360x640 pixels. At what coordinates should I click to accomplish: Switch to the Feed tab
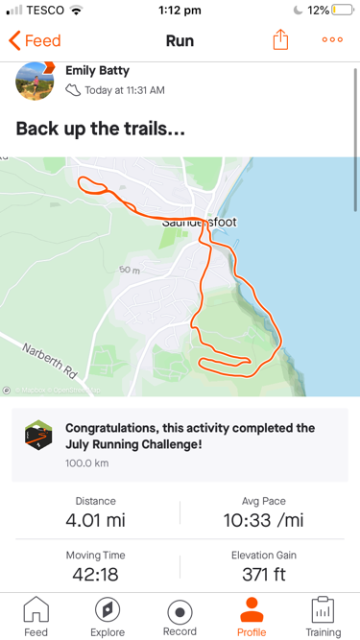[36, 616]
